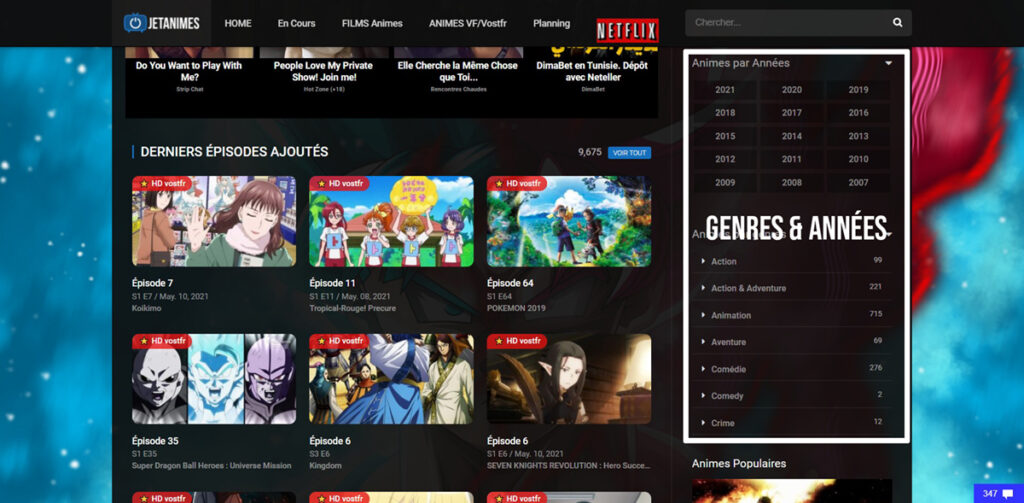
Task: Click the VOIR TOUT button
Action: [630, 153]
